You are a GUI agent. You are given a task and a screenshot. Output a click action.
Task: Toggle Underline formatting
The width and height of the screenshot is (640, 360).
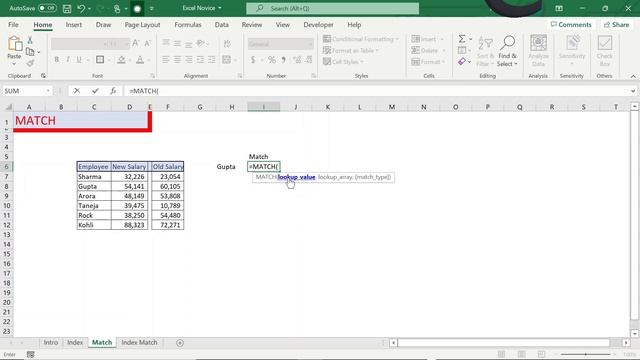[79, 60]
